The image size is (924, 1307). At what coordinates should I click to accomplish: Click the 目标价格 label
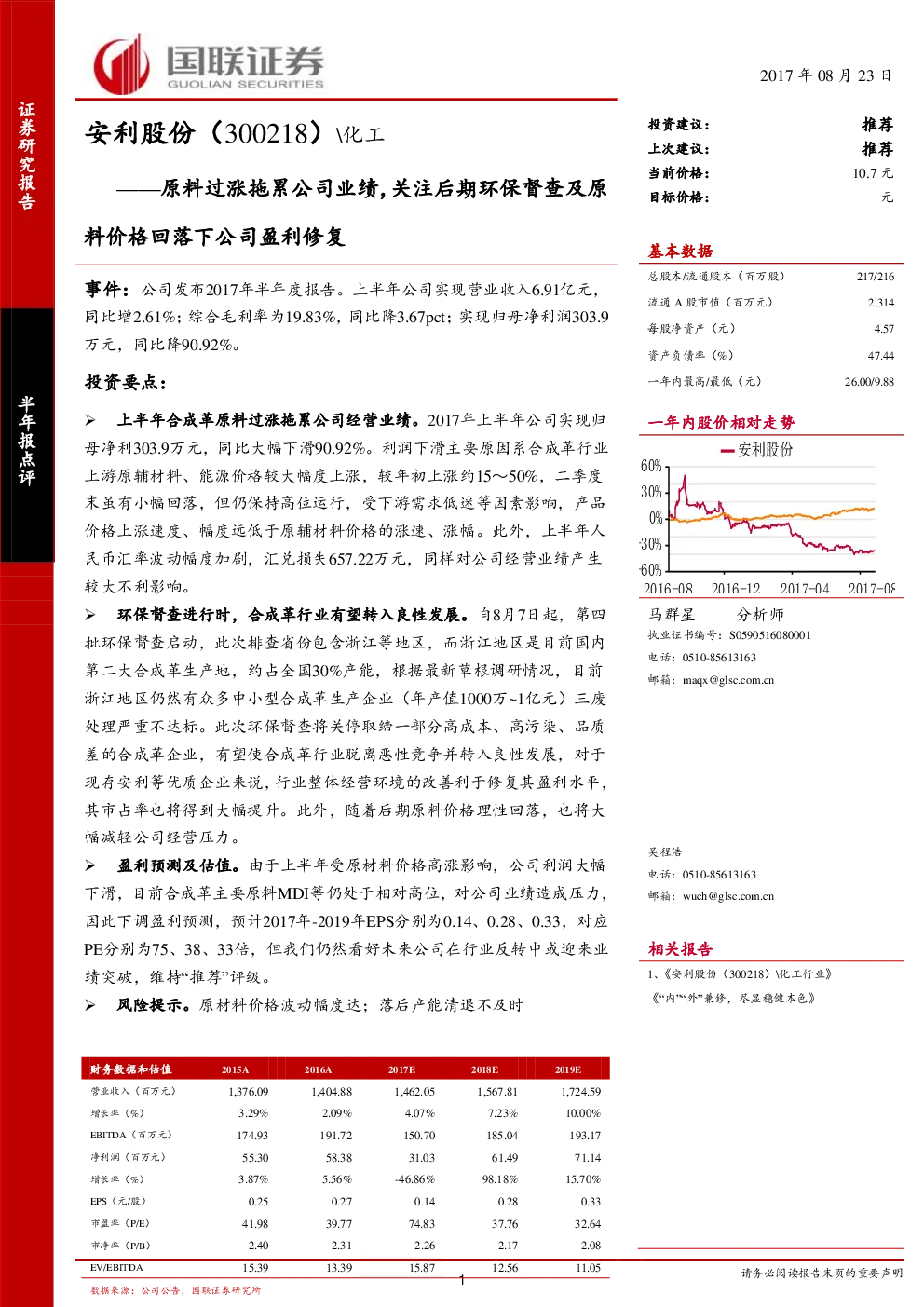pos(679,197)
